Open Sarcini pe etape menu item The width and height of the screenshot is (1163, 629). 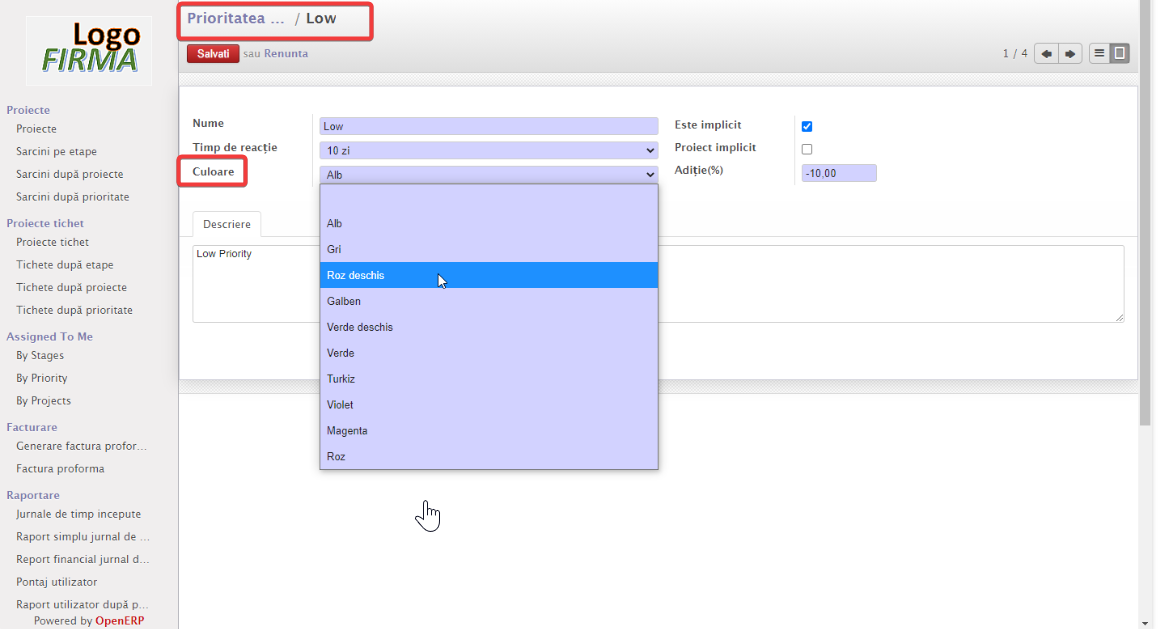56,152
